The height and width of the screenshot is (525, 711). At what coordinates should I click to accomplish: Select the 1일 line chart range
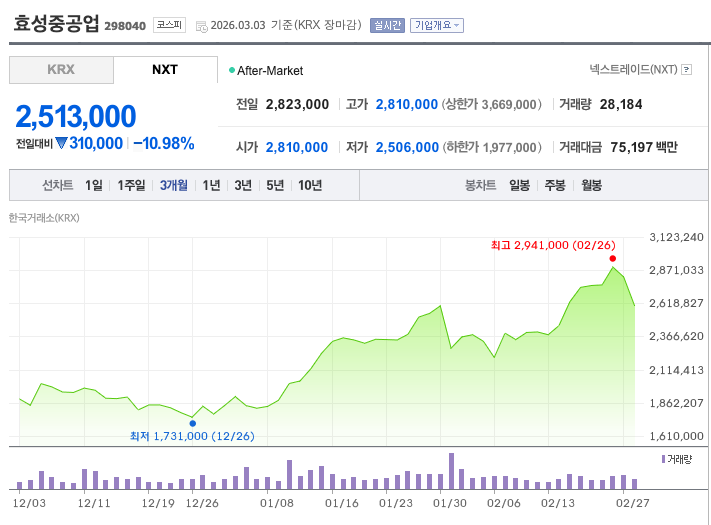pos(94,185)
